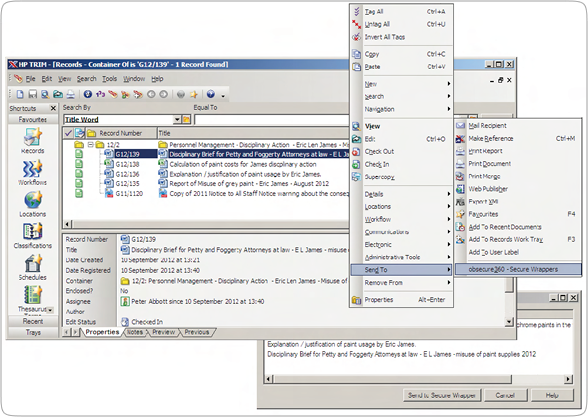588x417 pixels.
Task: Toggle tag marker for the 12/2 folder row
Action: 79,144
